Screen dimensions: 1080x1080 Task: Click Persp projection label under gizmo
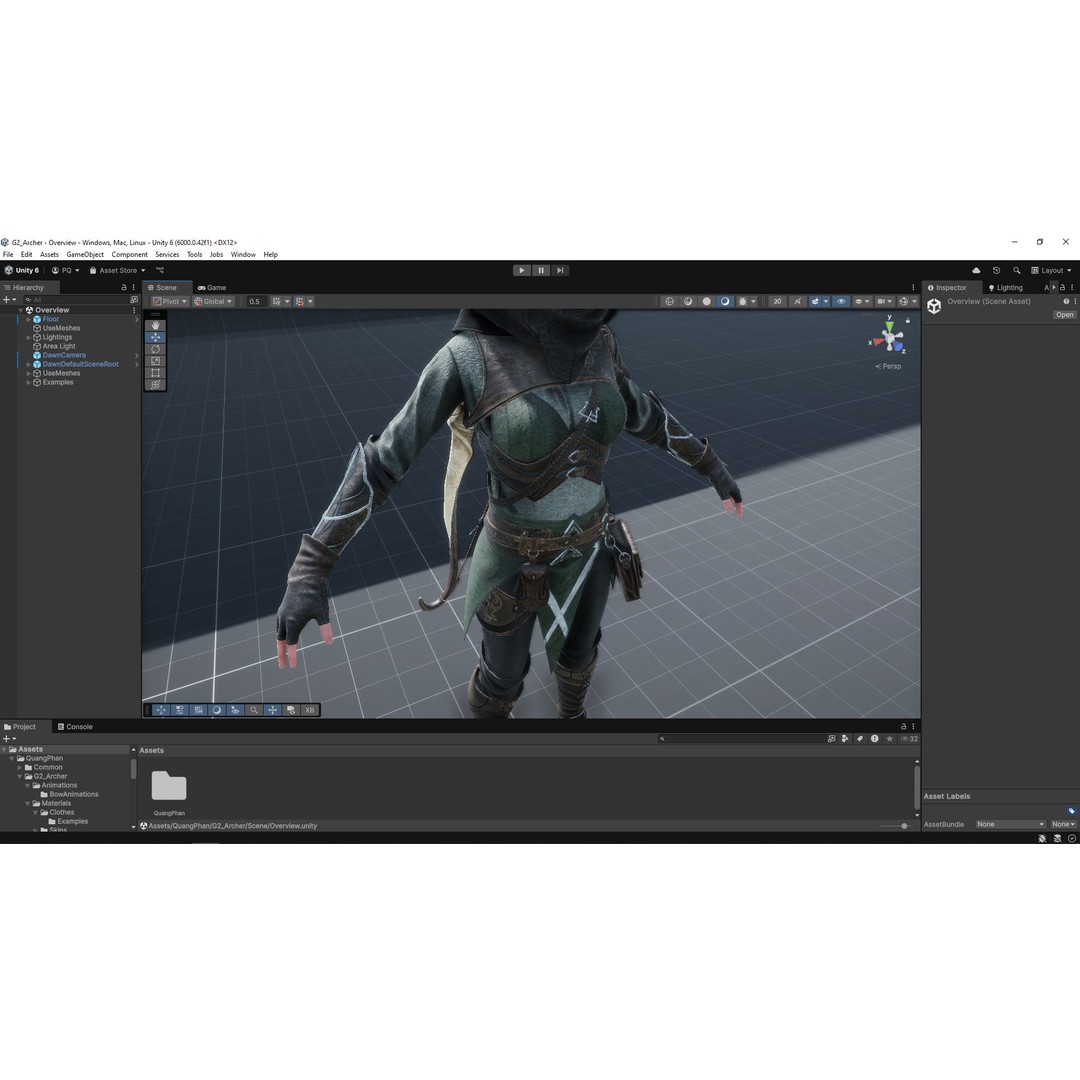click(888, 366)
